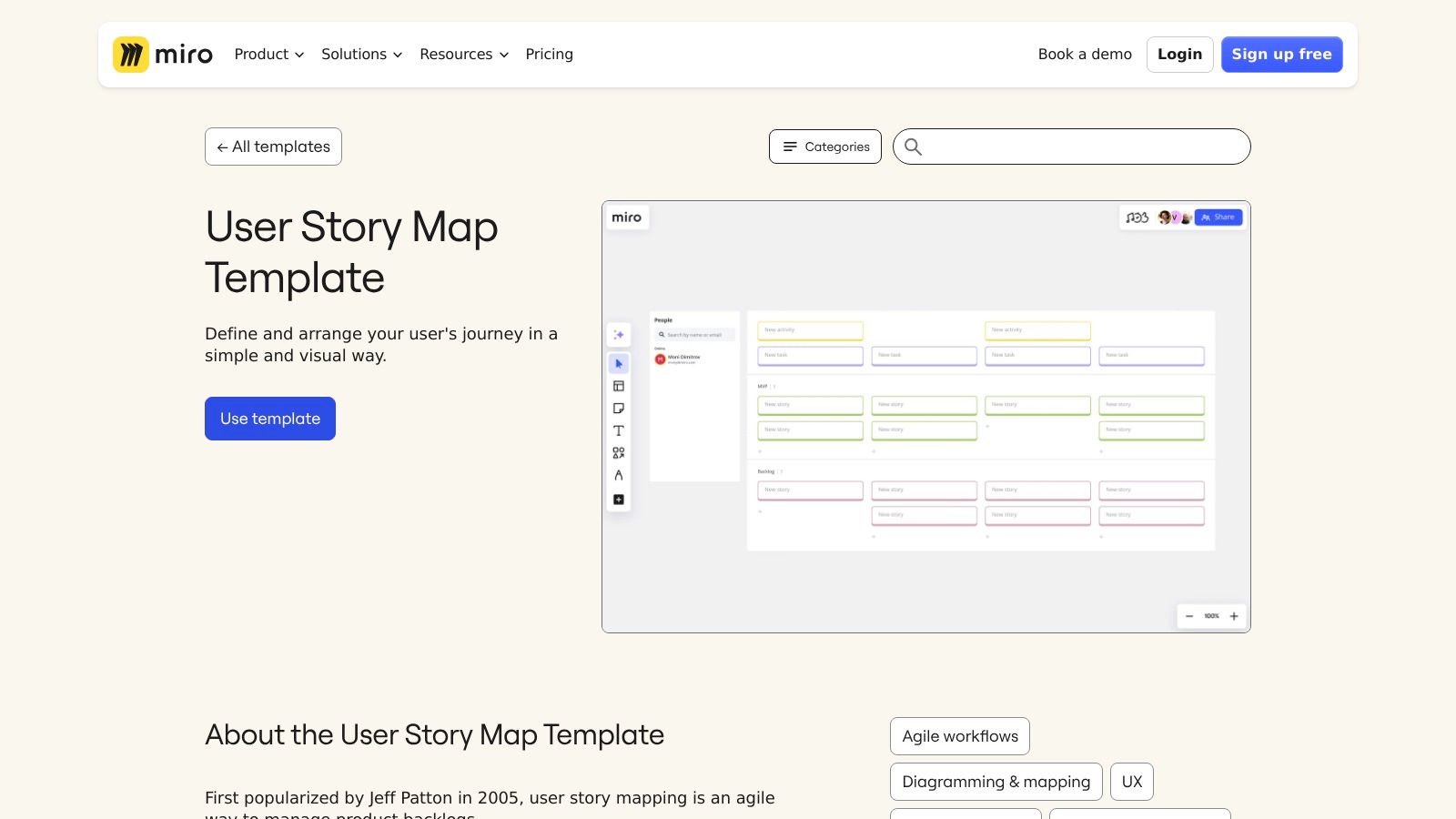This screenshot has width=1456, height=819.
Task: Click the black plus more-tools icon
Action: pyautogui.click(x=619, y=500)
